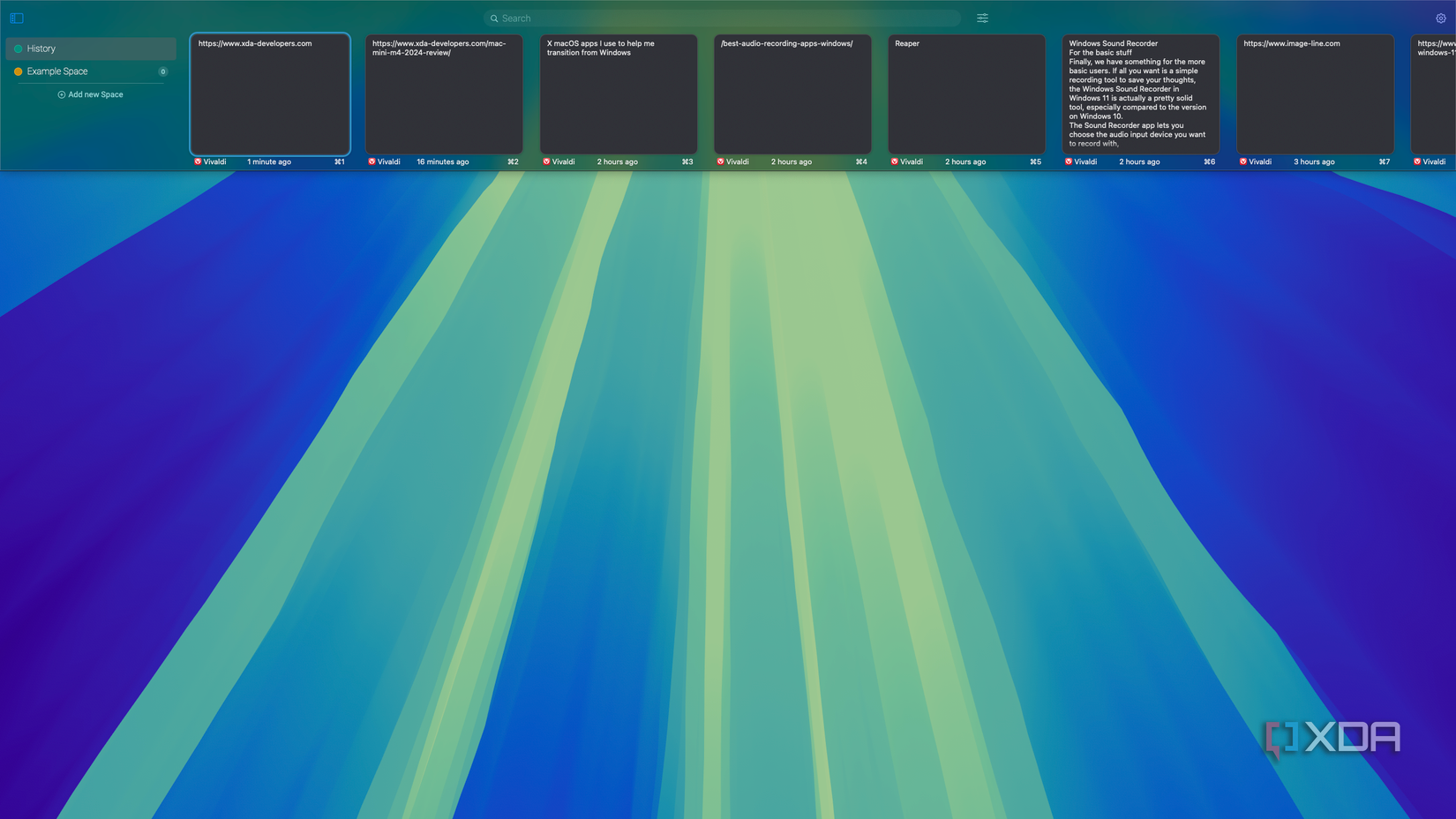Open the Mac Mini M4 review card

pyautogui.click(x=443, y=94)
